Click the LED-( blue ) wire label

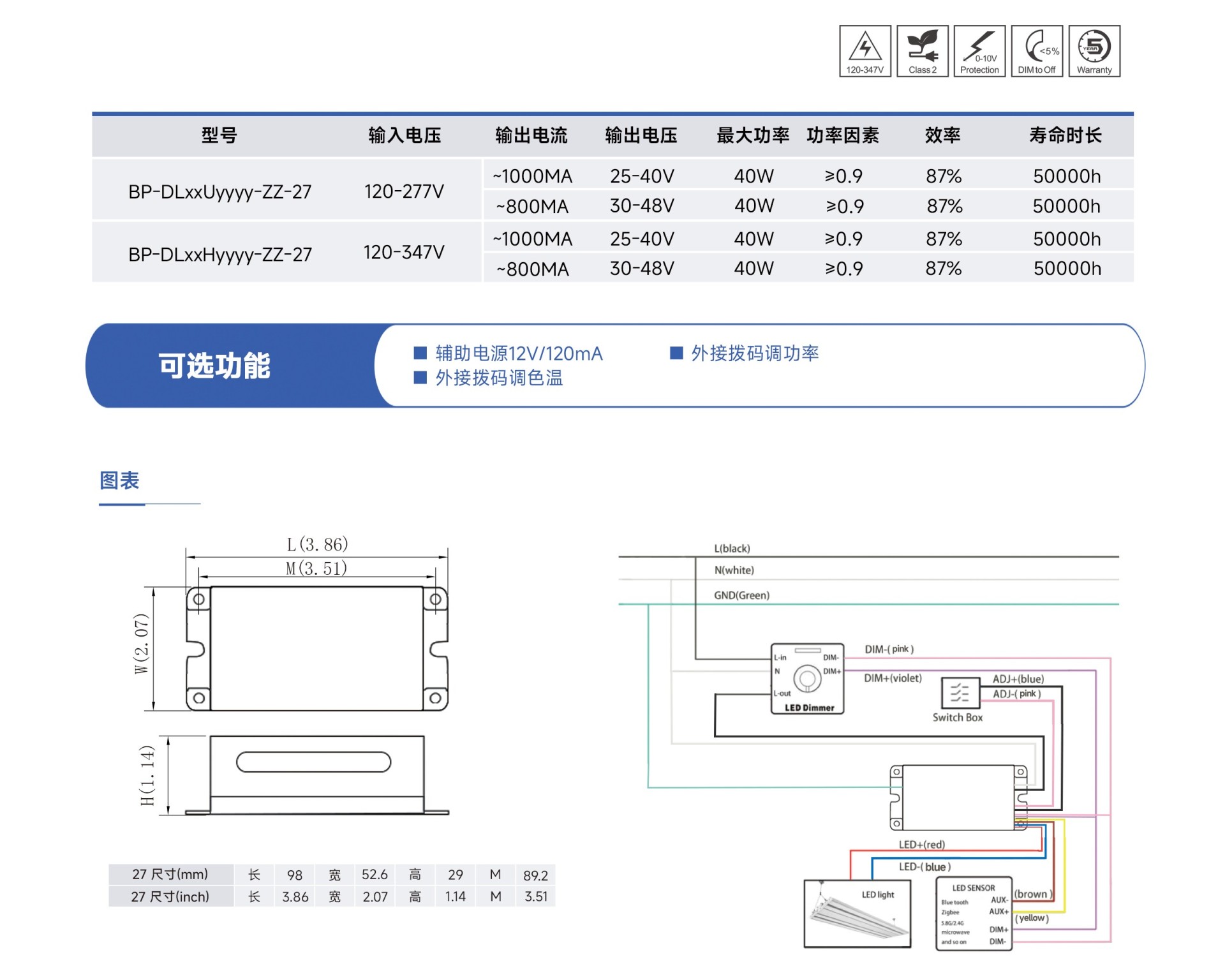(x=925, y=866)
